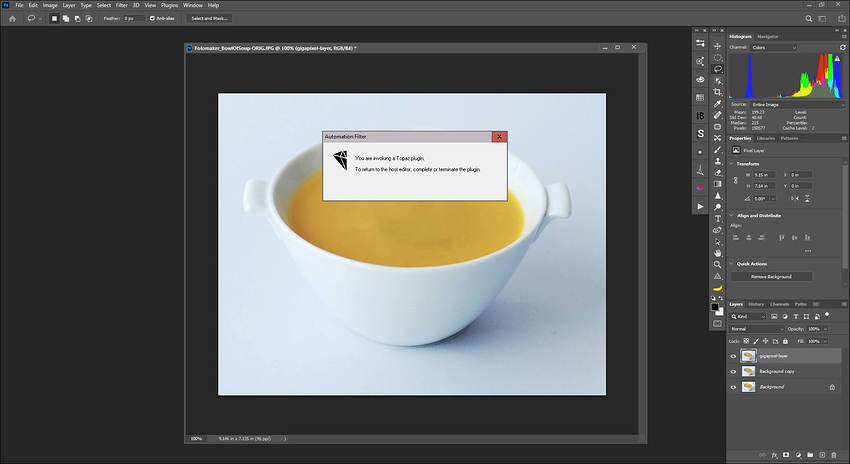
Task: Toggle lock transparent pixels
Action: [746, 341]
